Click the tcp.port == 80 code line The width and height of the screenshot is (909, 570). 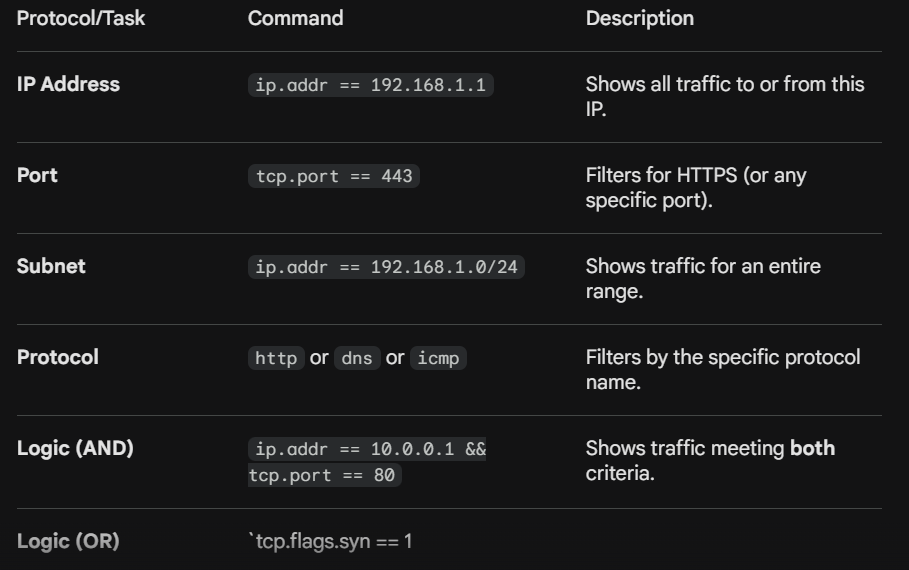pos(322,475)
